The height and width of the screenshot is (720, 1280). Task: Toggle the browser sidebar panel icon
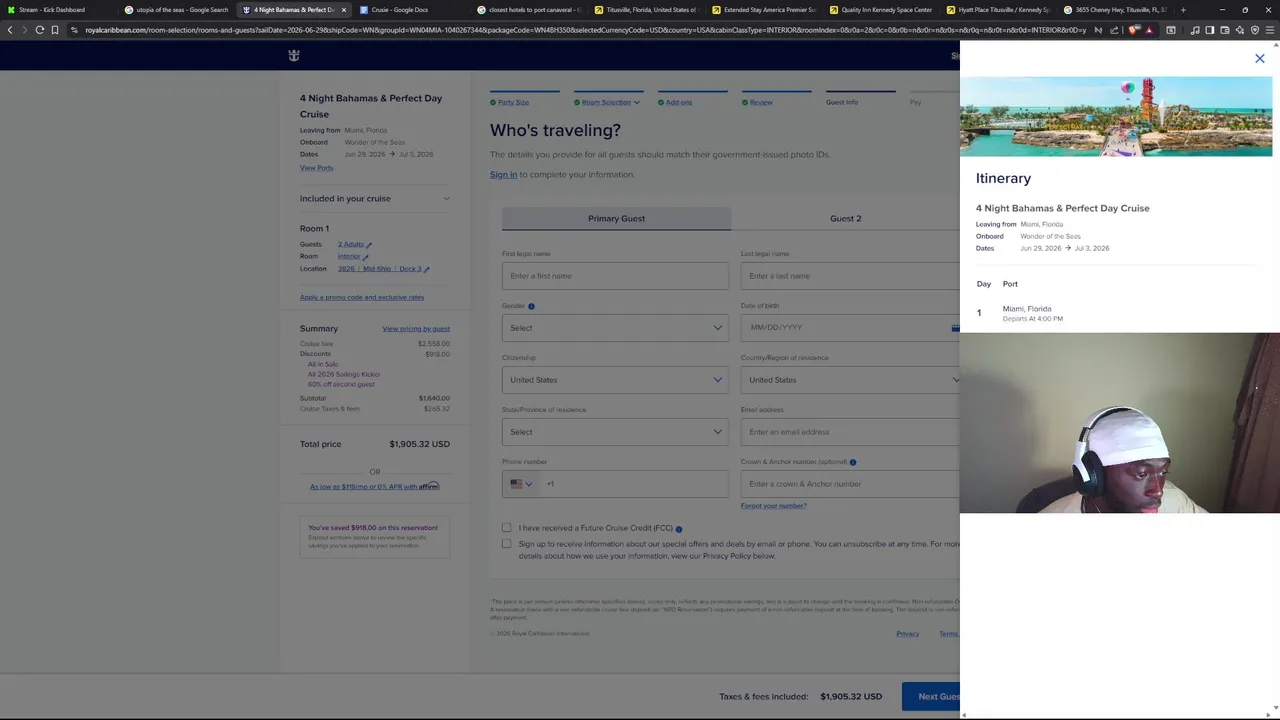[1209, 30]
